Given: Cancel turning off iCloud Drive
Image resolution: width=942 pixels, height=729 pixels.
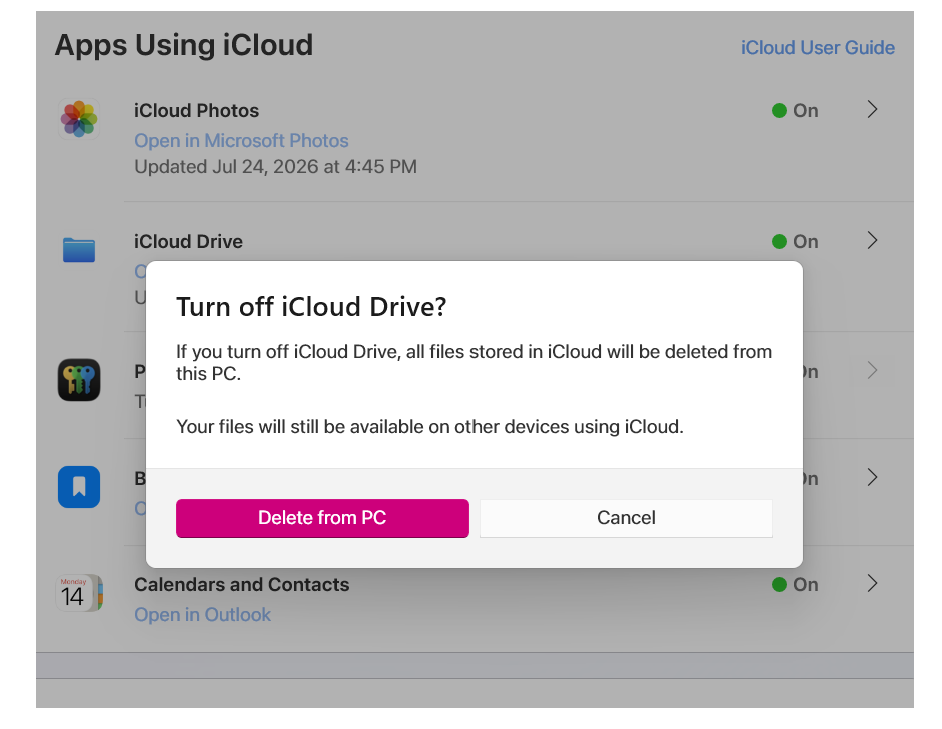Looking at the screenshot, I should click(x=626, y=518).
